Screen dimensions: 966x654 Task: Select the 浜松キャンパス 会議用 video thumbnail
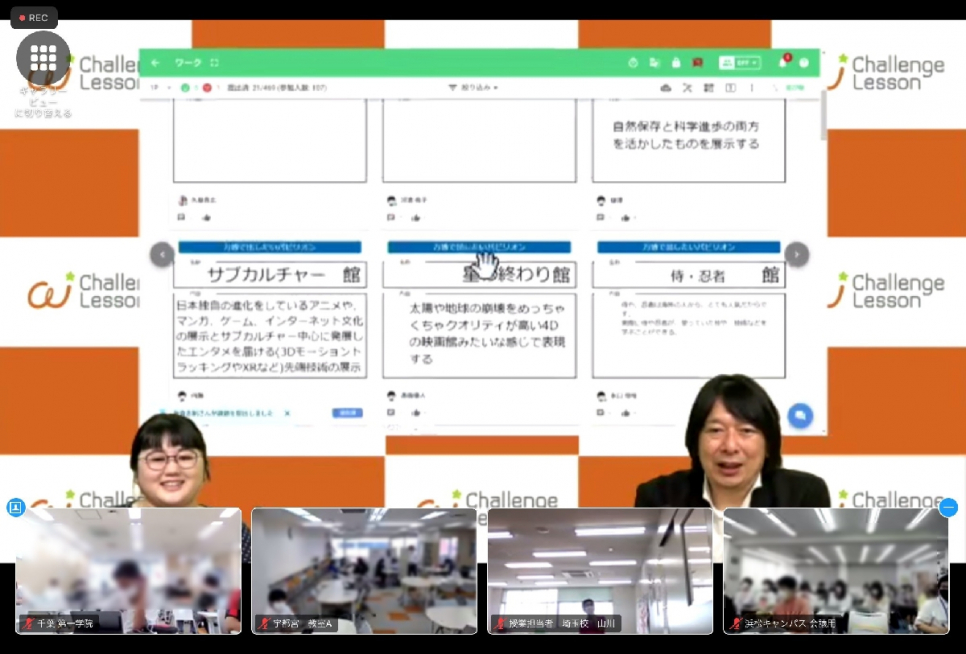coord(836,571)
